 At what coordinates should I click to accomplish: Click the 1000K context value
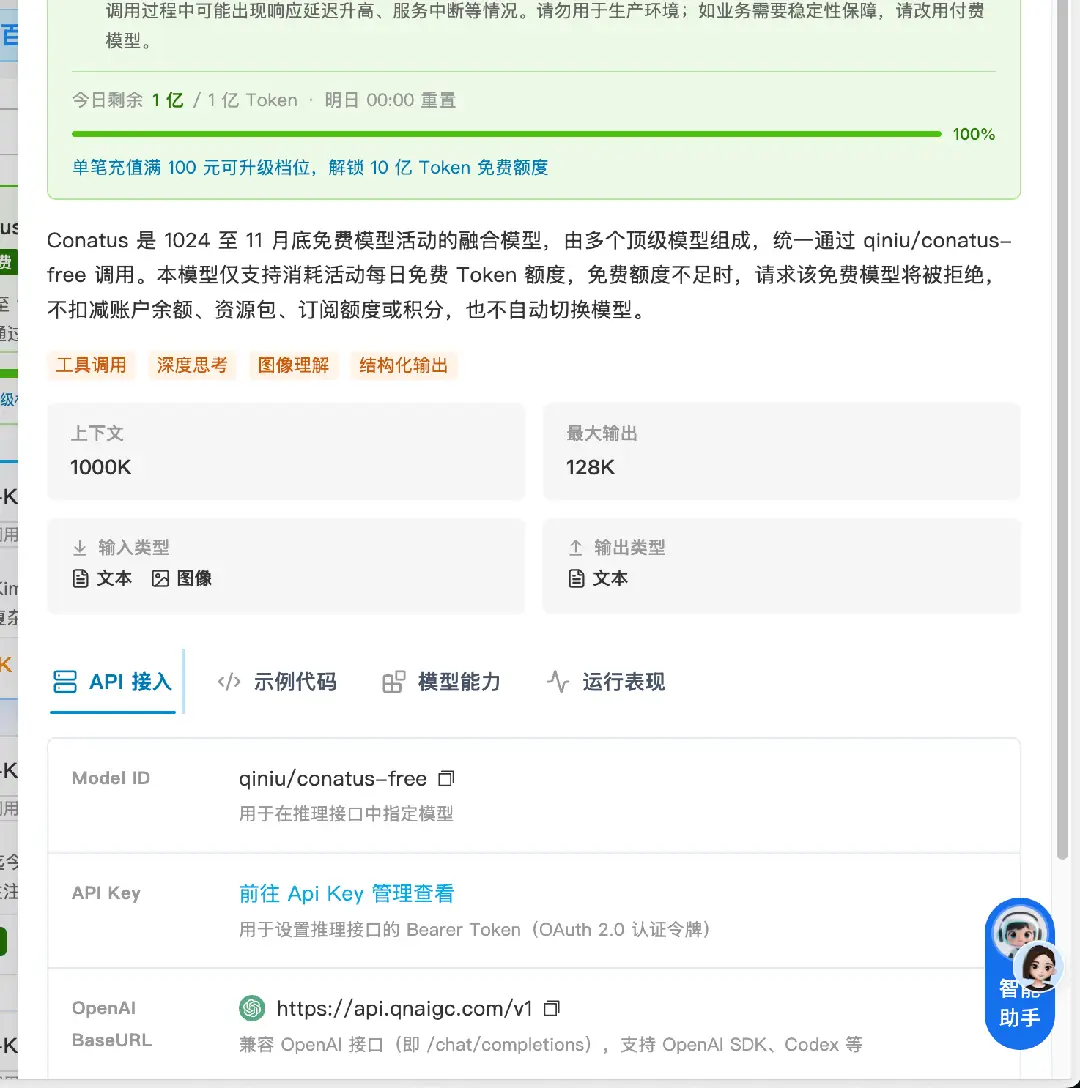pos(101,467)
